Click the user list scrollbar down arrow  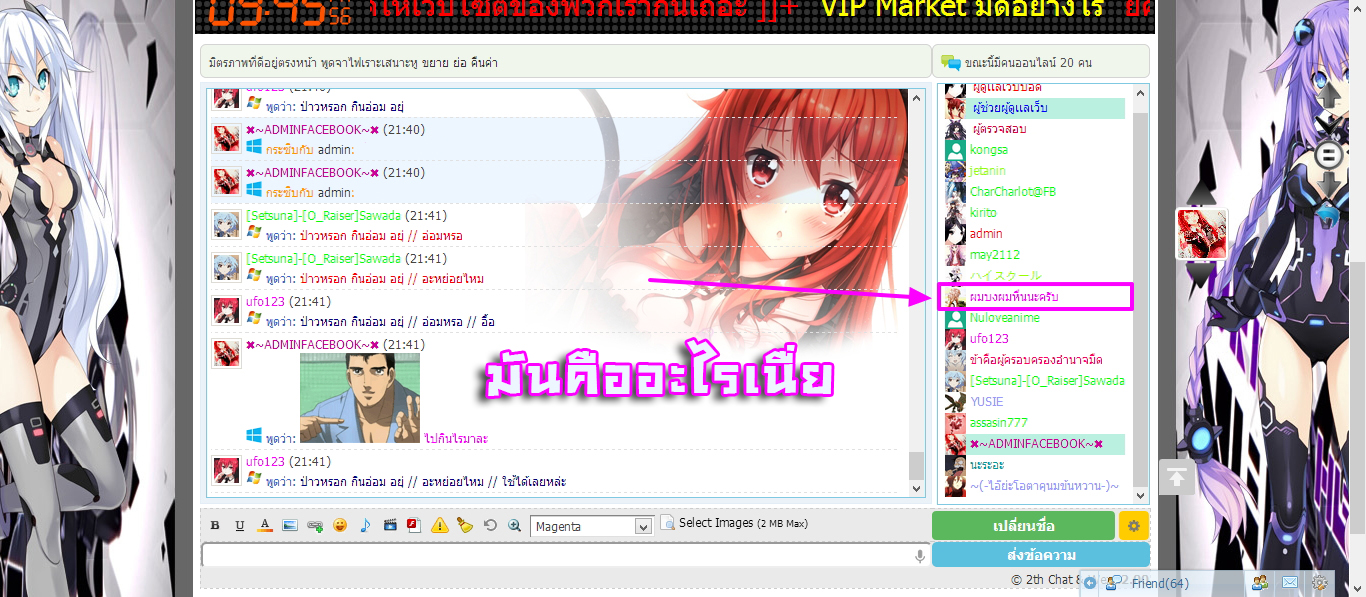(1140, 494)
